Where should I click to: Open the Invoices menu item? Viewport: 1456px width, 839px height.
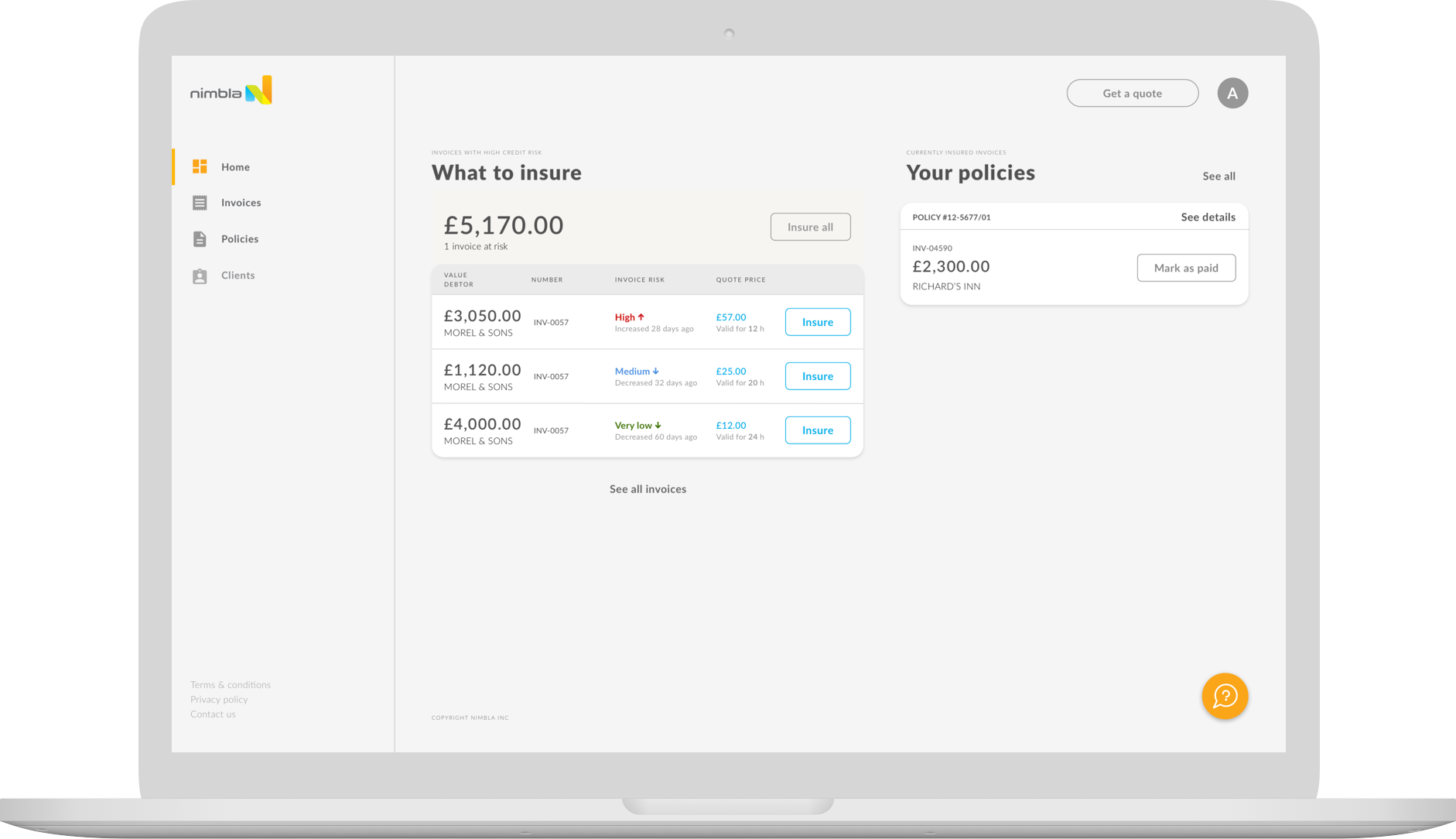241,203
